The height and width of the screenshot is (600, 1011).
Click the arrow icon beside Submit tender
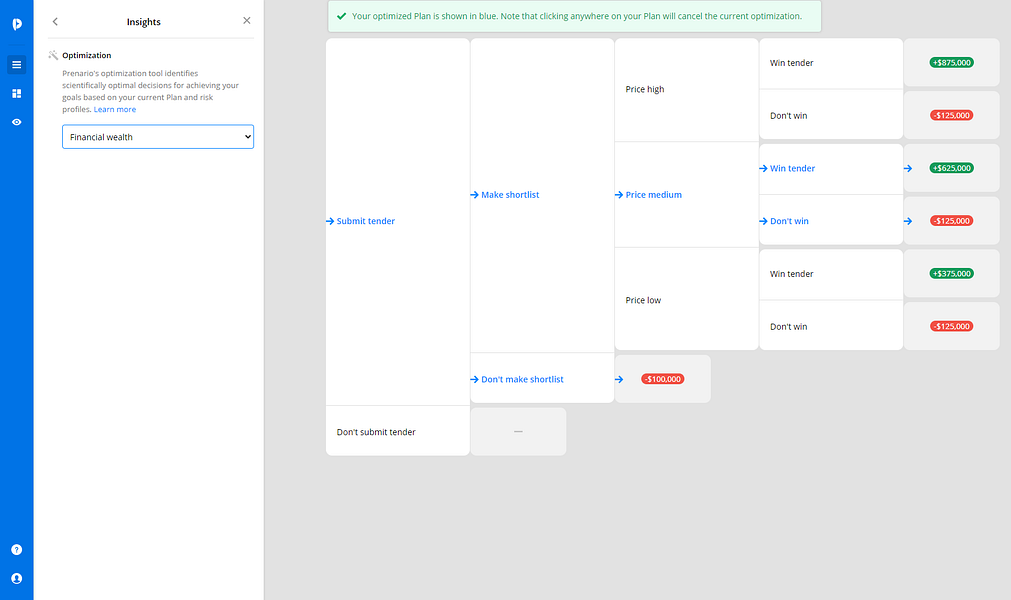coord(330,221)
